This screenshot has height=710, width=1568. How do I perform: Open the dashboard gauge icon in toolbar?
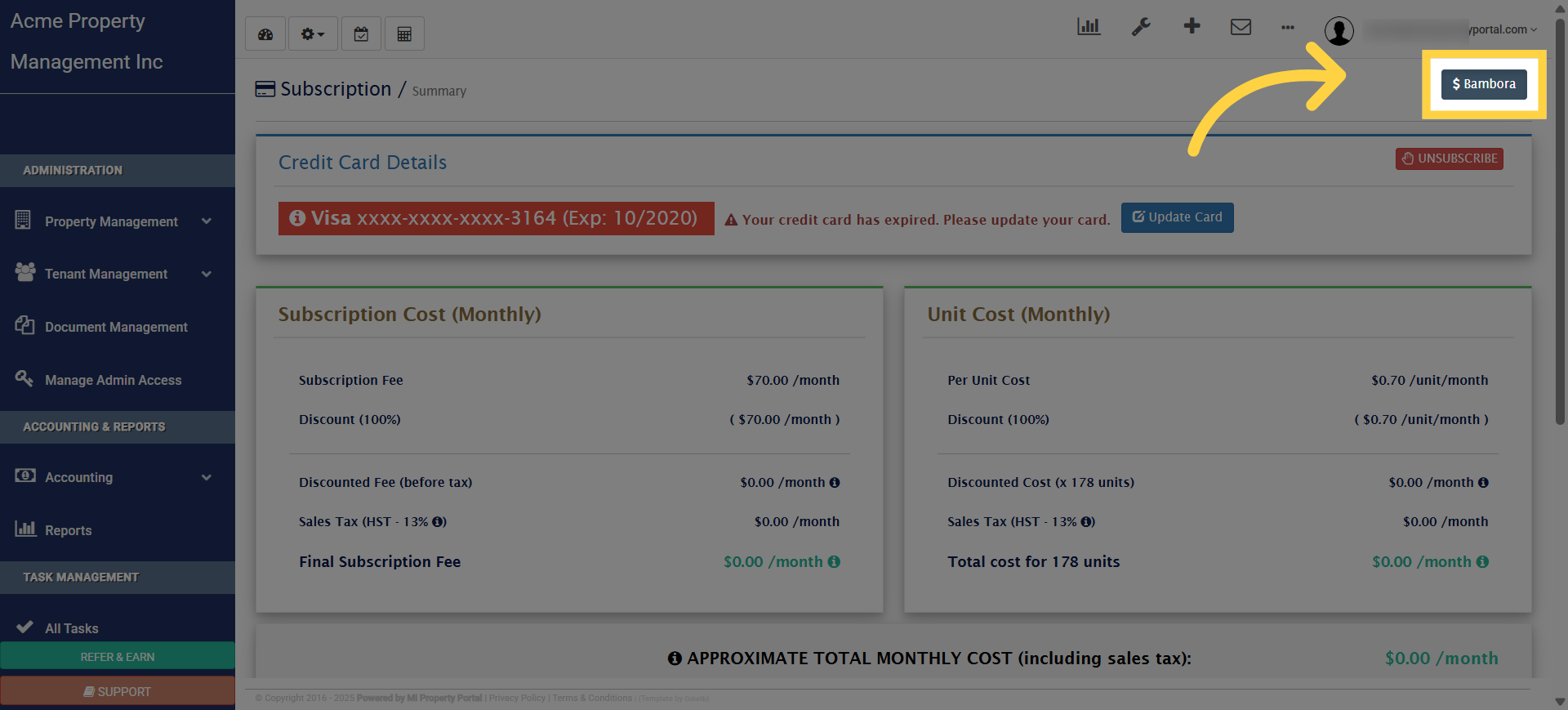[265, 34]
